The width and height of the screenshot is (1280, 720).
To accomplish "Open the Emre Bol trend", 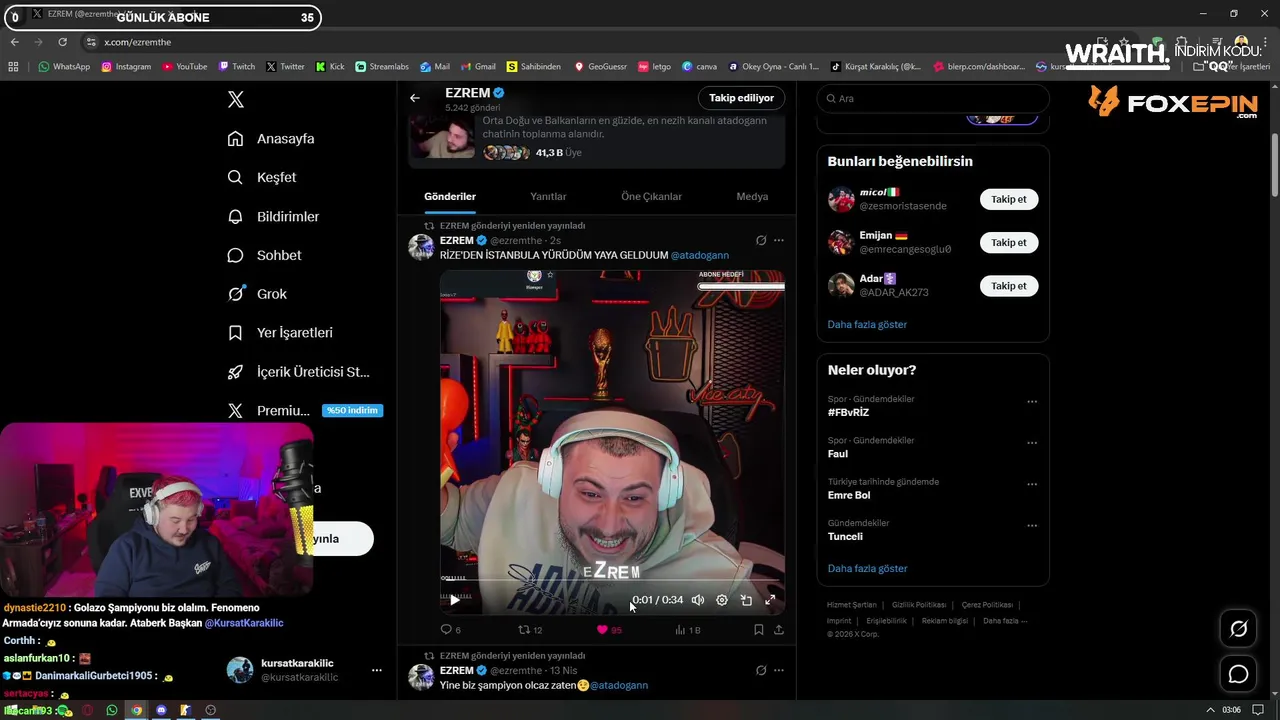I will pyautogui.click(x=848, y=495).
